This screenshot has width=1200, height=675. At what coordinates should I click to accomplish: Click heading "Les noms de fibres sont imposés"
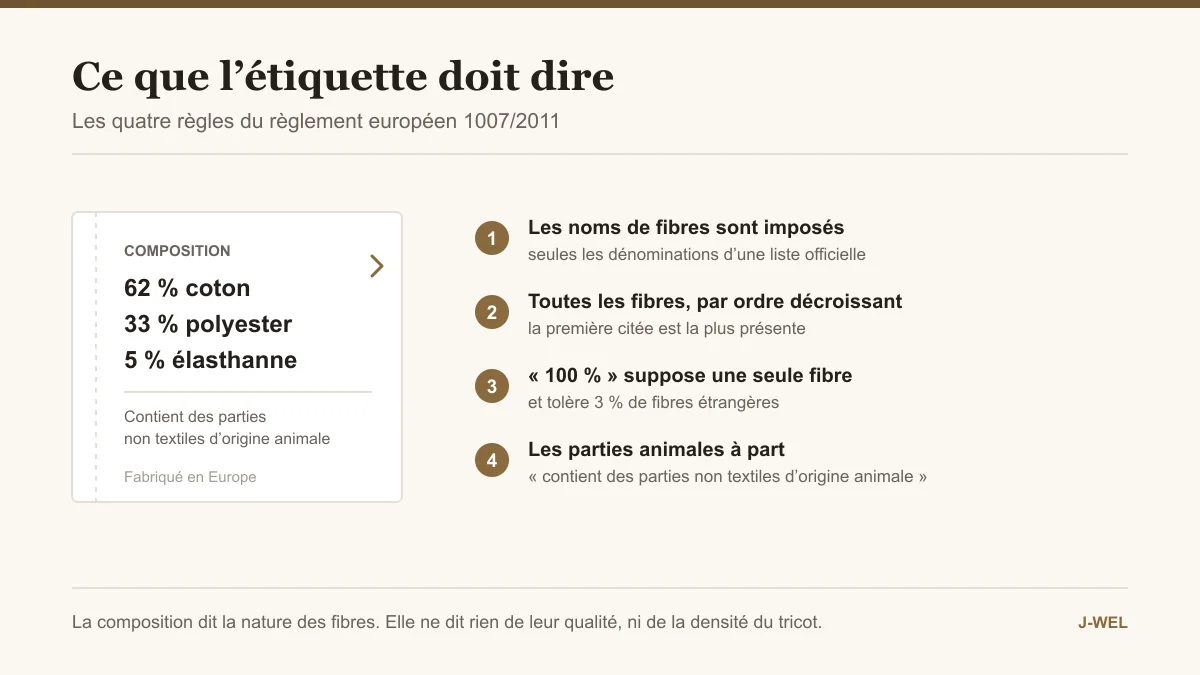[686, 227]
